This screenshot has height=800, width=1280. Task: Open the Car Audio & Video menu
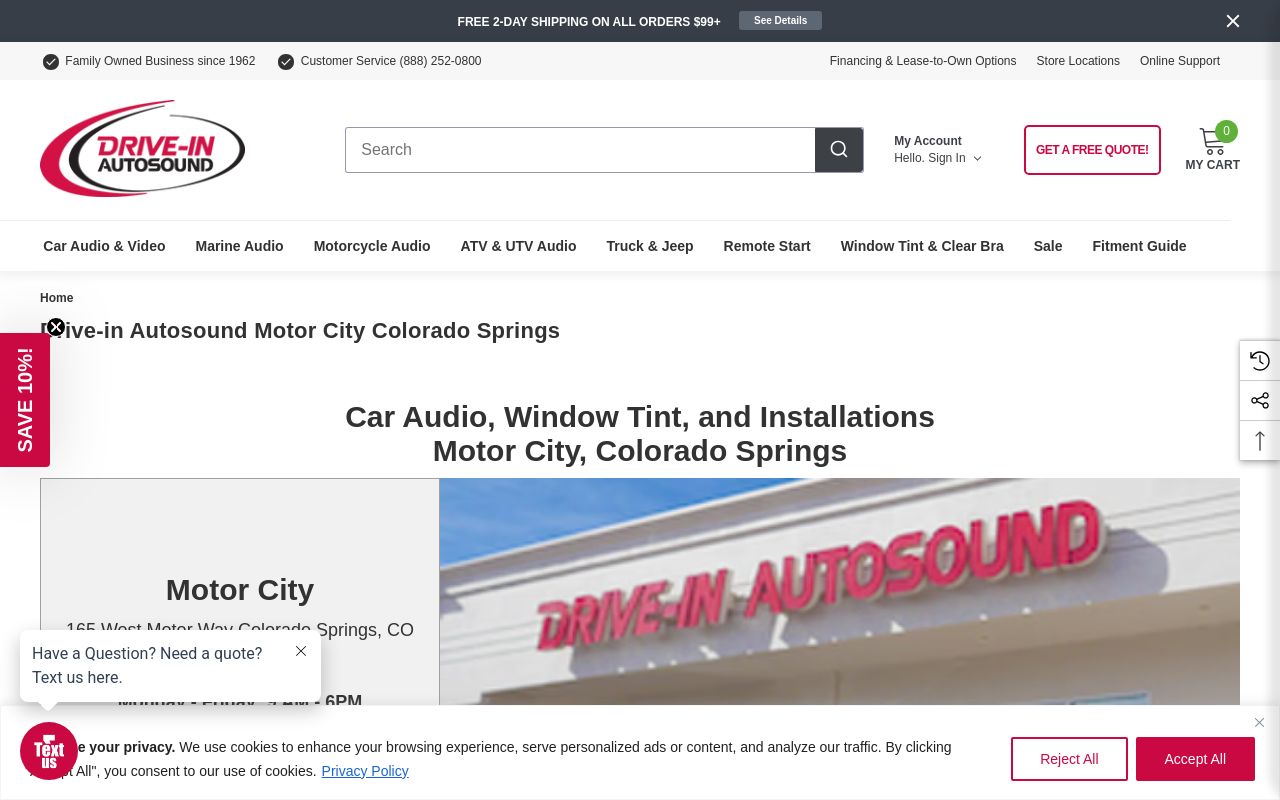pos(104,246)
